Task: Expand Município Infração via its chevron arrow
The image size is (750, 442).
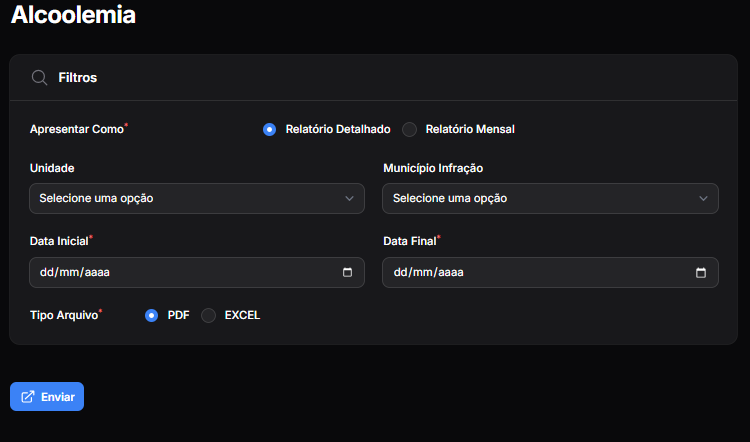Action: tap(703, 198)
